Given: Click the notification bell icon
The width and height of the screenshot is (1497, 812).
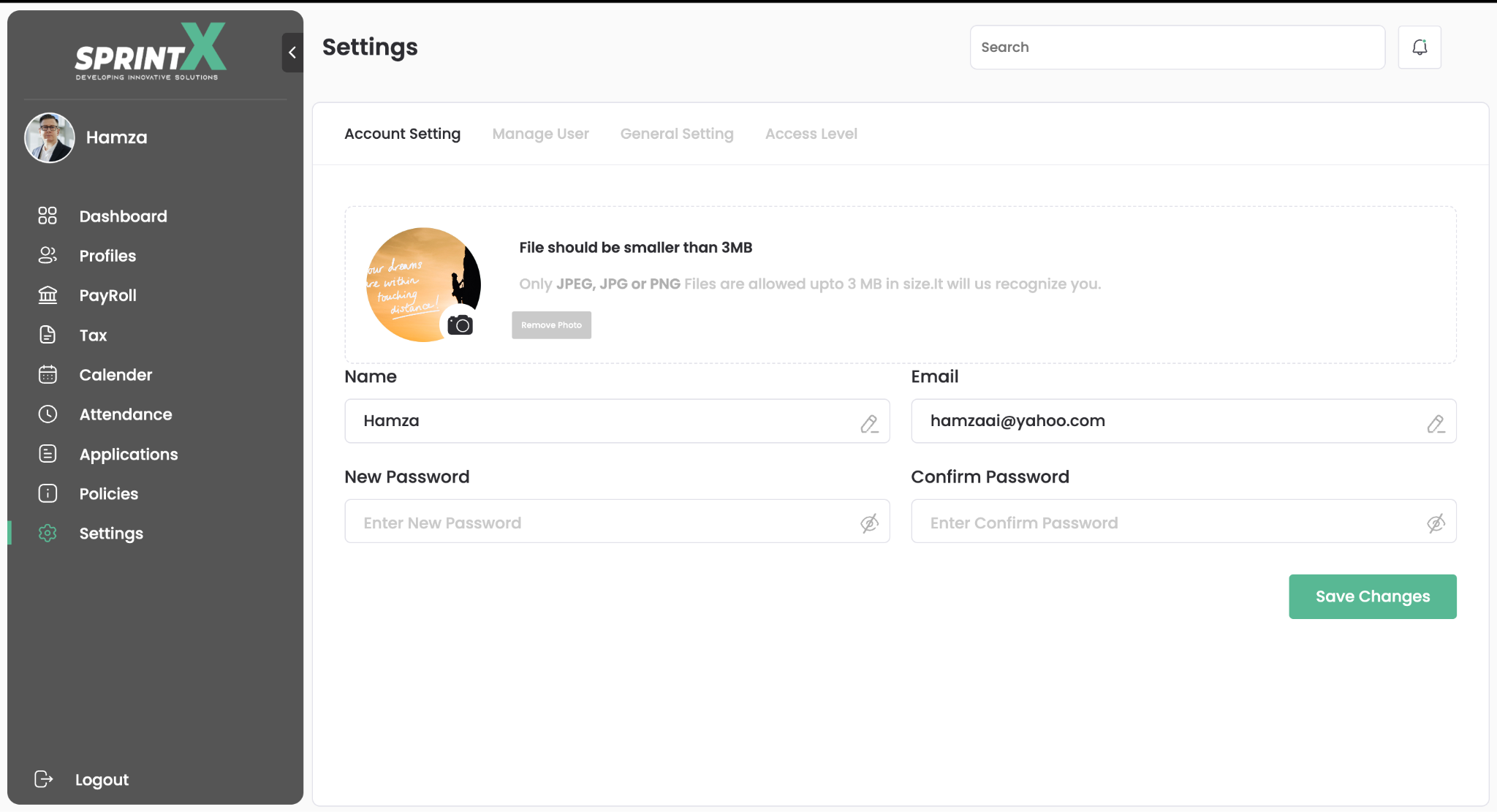Looking at the screenshot, I should tap(1419, 48).
